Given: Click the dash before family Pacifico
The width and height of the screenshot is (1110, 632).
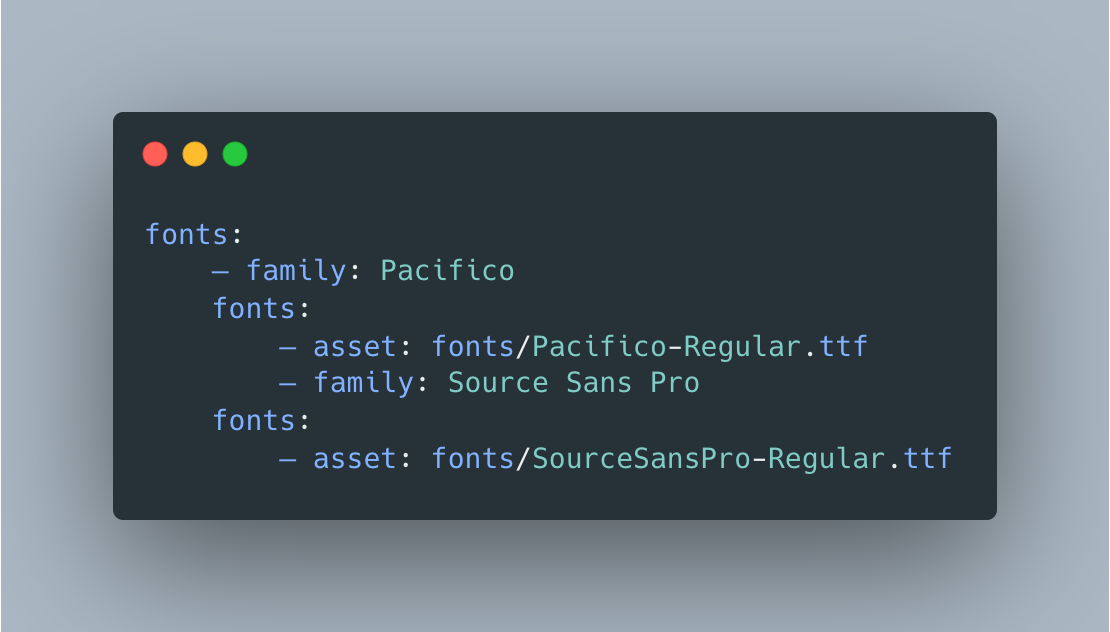Looking at the screenshot, I should pyautogui.click(x=220, y=272).
